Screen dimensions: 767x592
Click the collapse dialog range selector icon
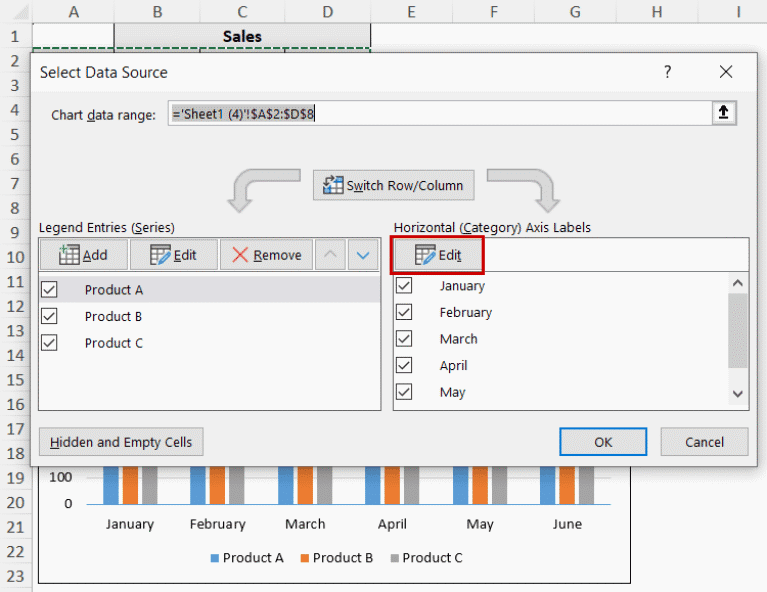723,114
